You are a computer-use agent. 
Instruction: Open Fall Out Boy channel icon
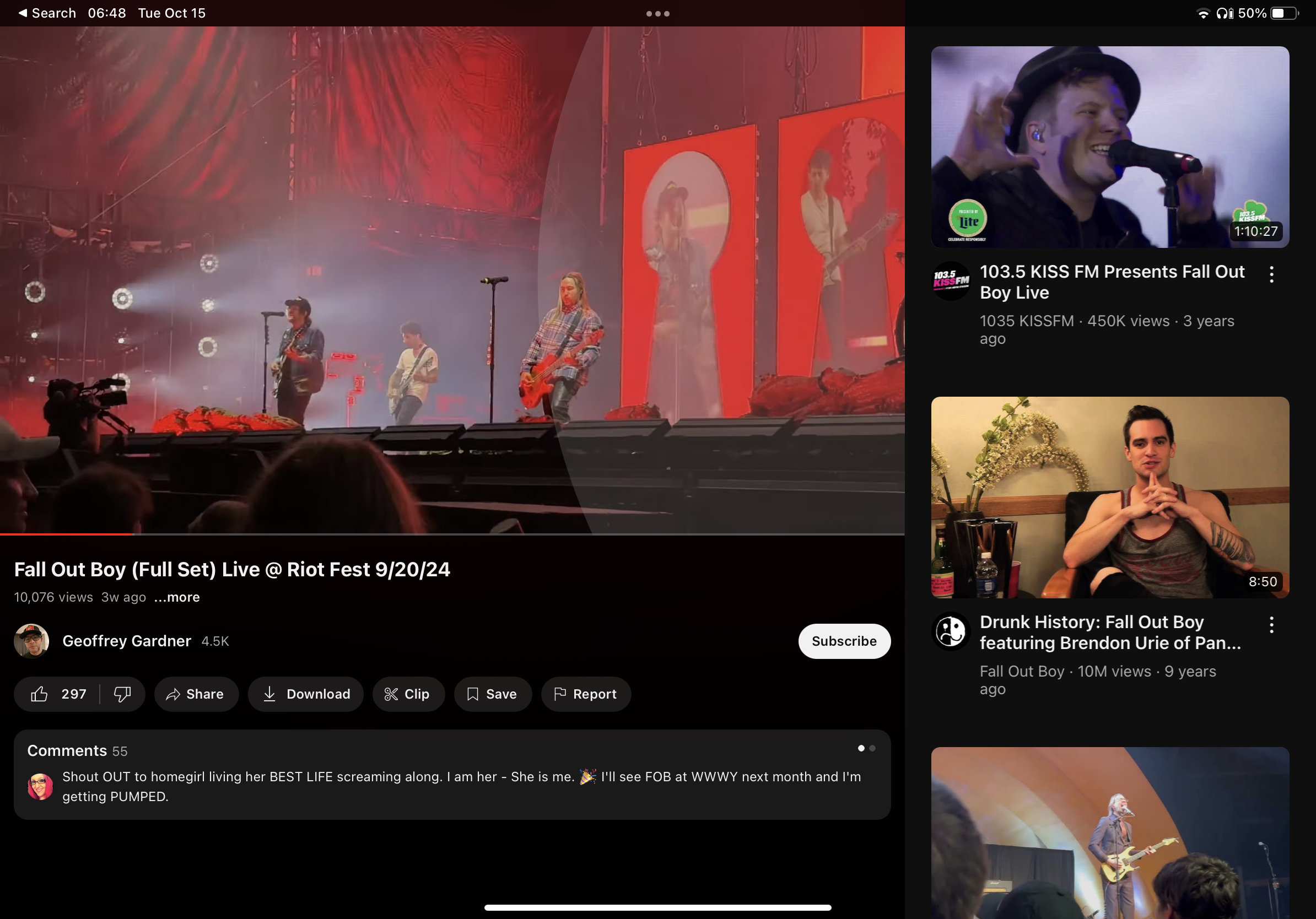pos(951,631)
